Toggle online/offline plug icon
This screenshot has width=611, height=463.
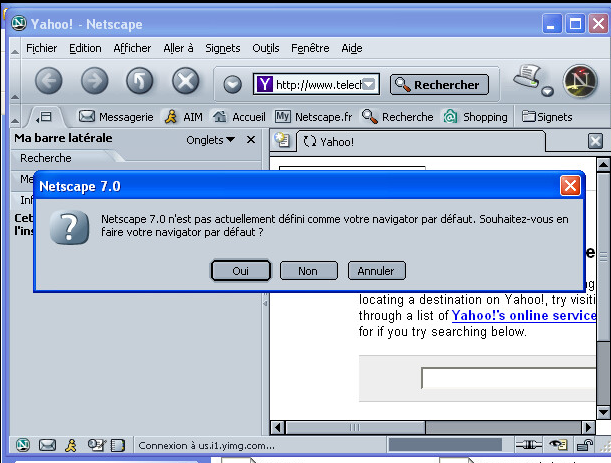pyautogui.click(x=528, y=445)
